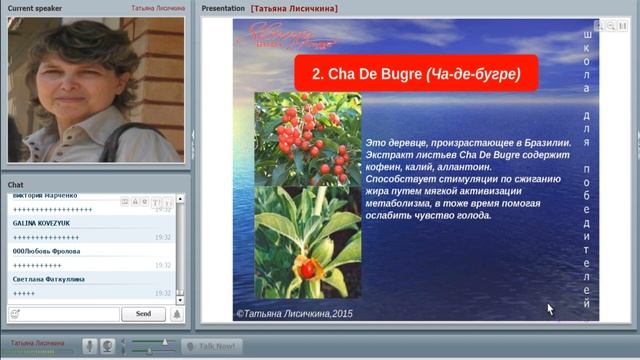The width and height of the screenshot is (640, 360).
Task: Toggle the microphone button in bottom bar
Action: coord(89,346)
